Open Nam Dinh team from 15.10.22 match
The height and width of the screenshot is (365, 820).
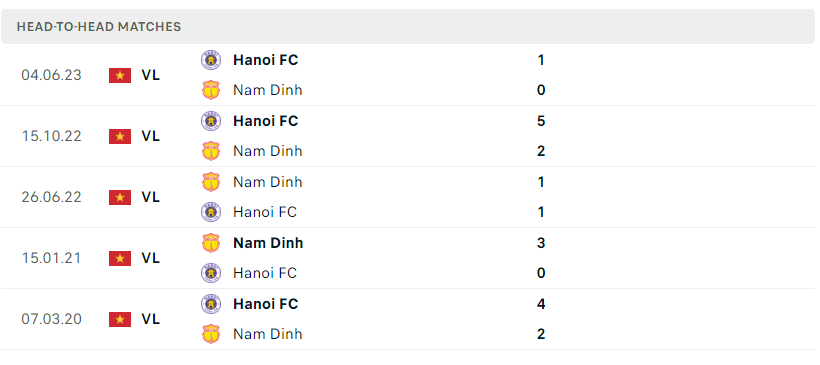pos(268,151)
